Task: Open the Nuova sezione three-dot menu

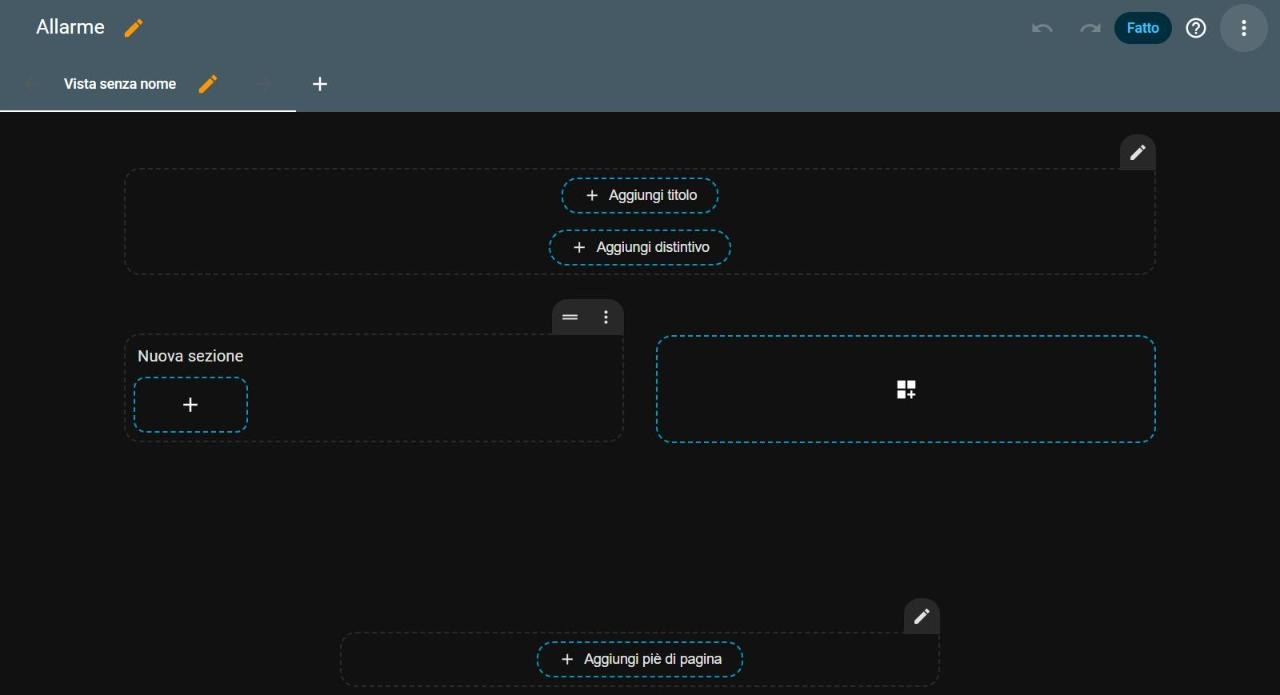Action: pos(606,317)
